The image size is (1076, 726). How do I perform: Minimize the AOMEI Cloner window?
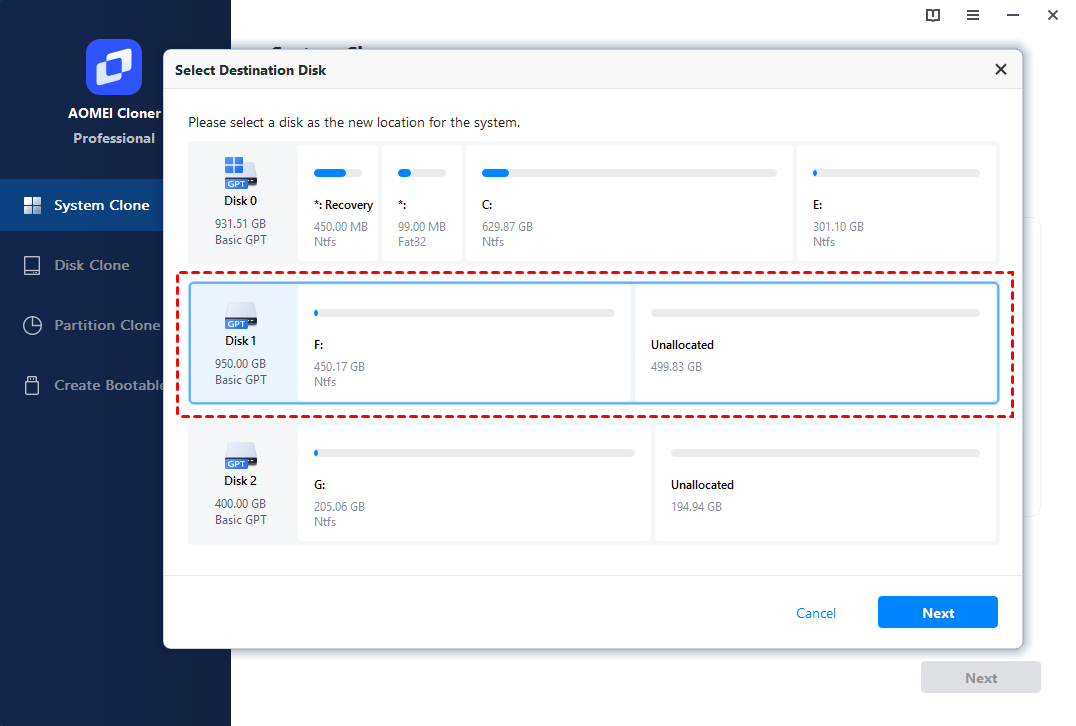point(1012,15)
